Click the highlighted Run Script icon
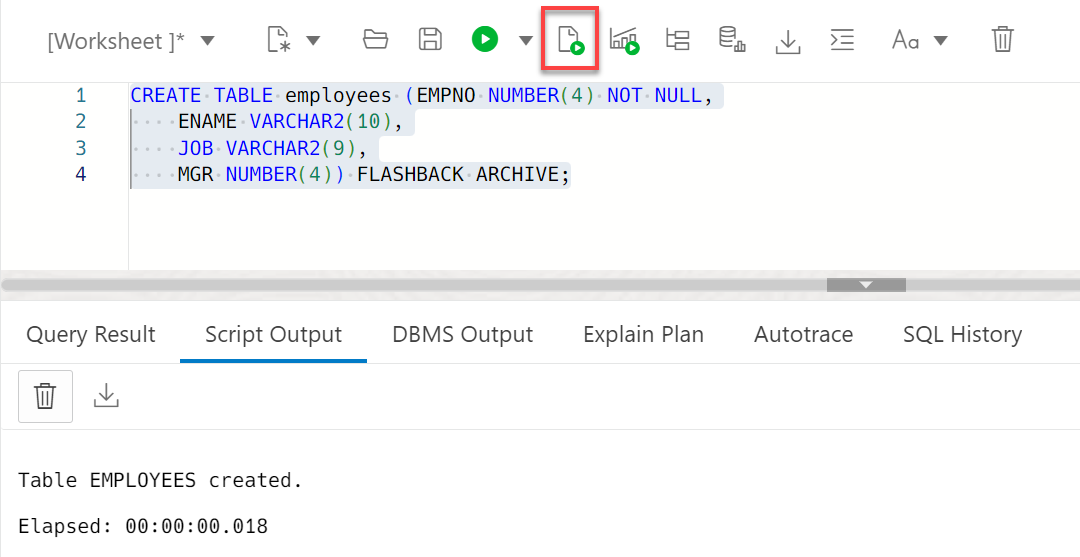The height and width of the screenshot is (557, 1080). point(571,40)
